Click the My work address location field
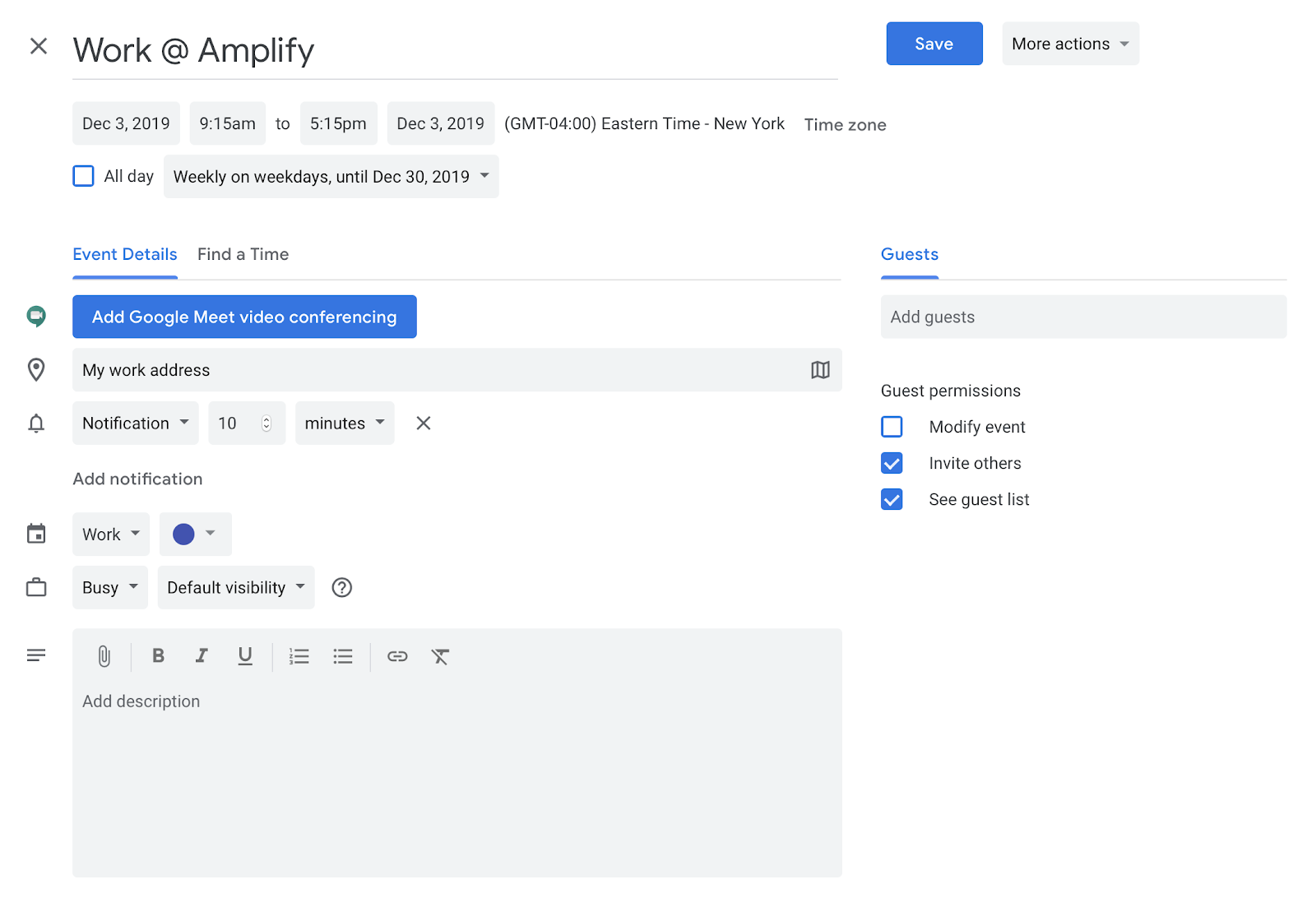 pyautogui.click(x=457, y=370)
